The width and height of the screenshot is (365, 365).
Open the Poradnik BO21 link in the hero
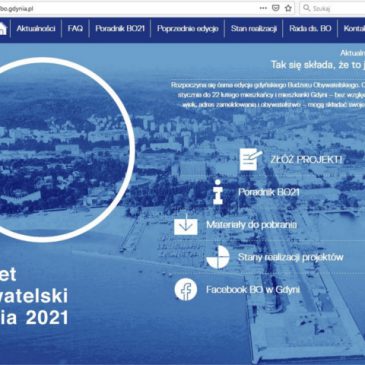point(269,192)
